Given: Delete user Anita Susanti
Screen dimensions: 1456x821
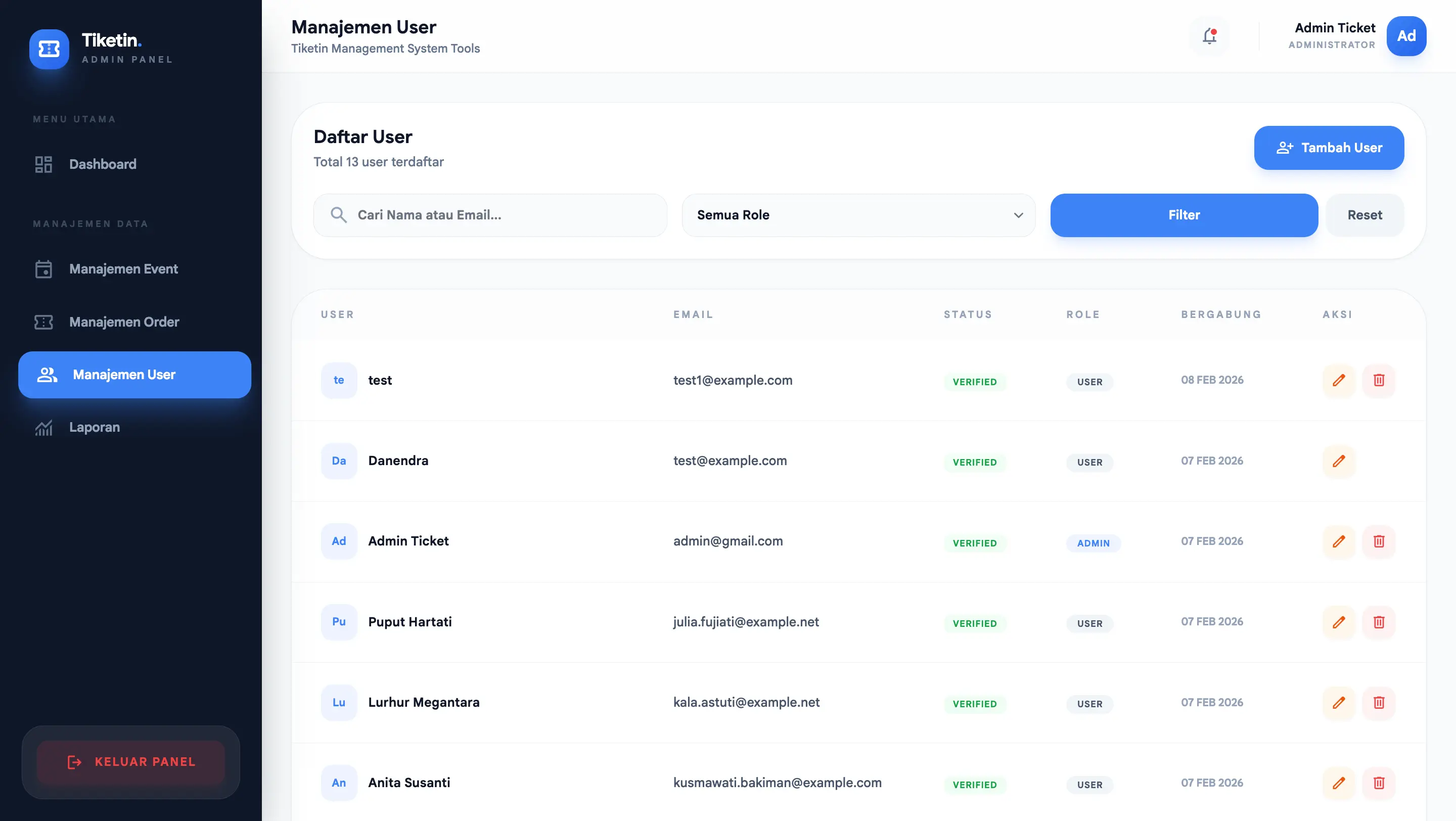Looking at the screenshot, I should [1379, 783].
